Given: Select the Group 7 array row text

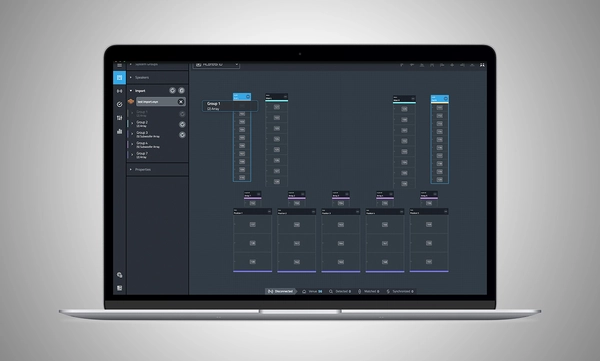Looking at the screenshot, I should (x=142, y=155).
